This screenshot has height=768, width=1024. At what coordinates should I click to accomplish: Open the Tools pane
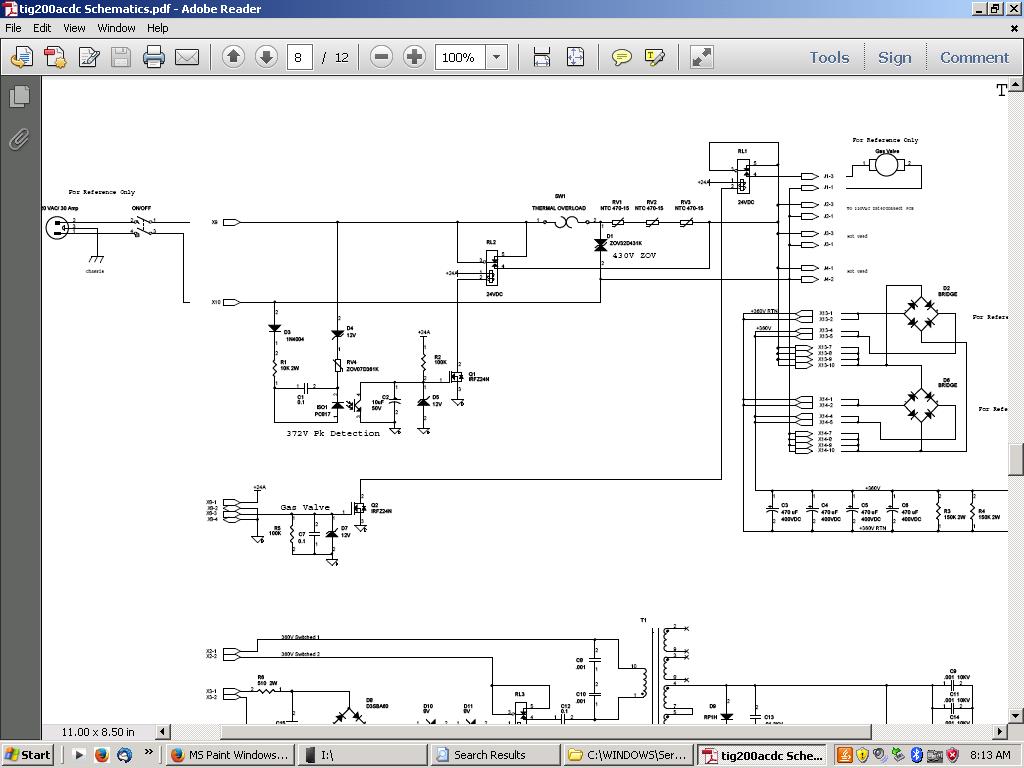coord(829,57)
